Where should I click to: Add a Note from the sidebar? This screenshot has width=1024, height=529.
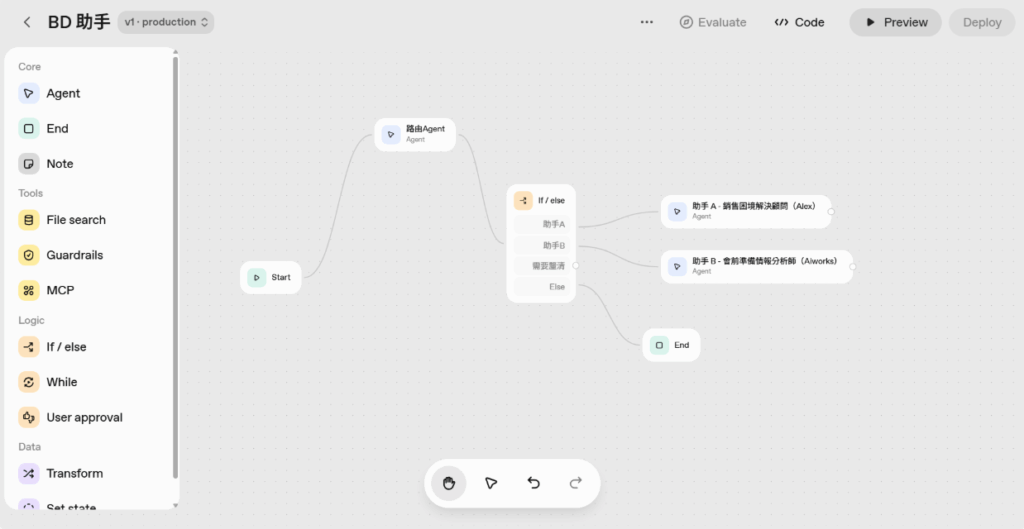pos(29,163)
